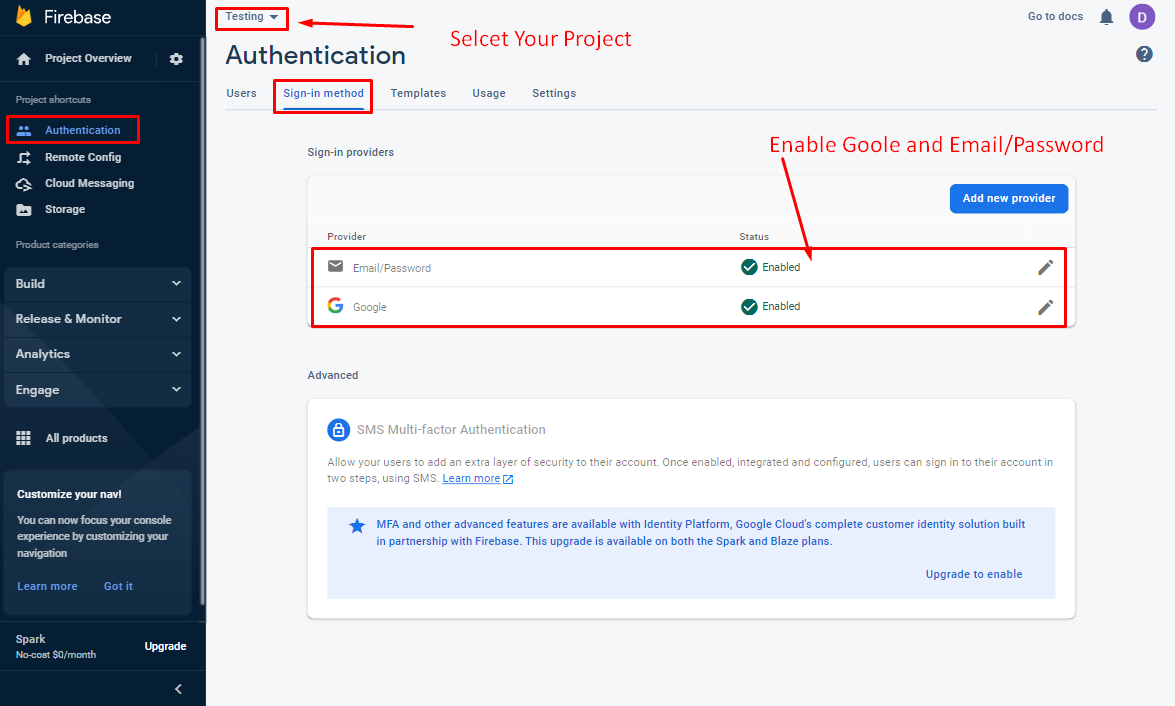This screenshot has height=706, width=1175.
Task: Select the Sign-in method tab
Action: coord(324,93)
